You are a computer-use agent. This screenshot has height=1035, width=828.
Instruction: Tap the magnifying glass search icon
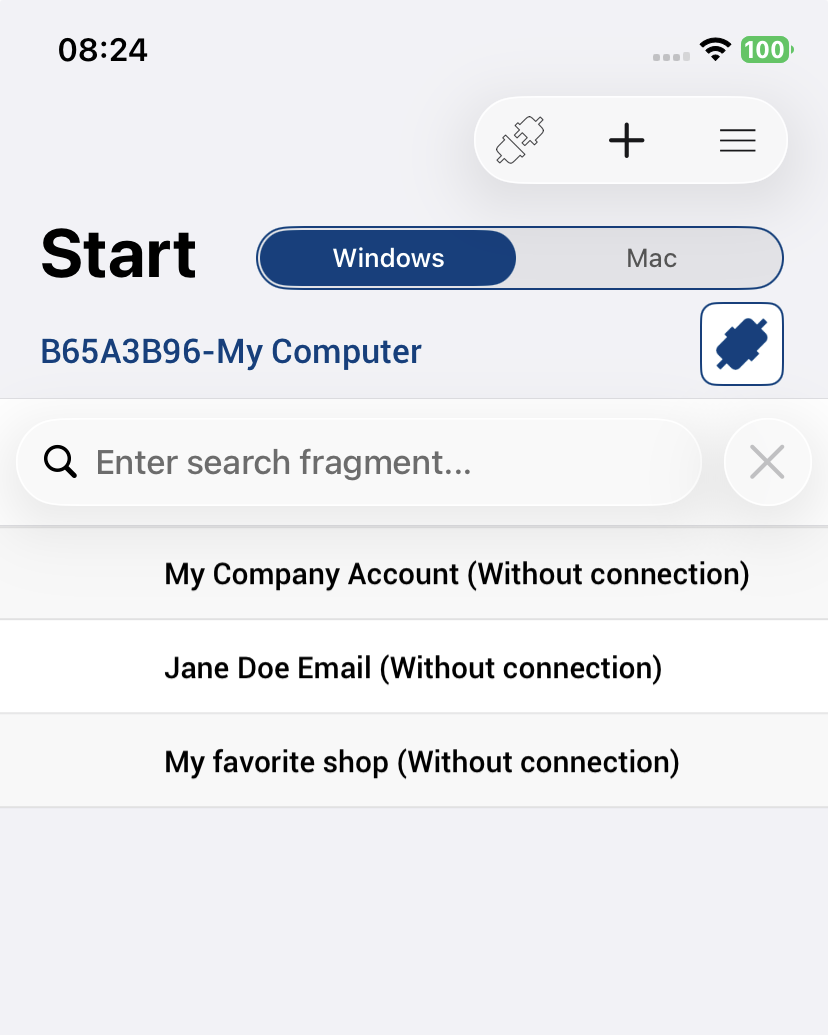(61, 462)
